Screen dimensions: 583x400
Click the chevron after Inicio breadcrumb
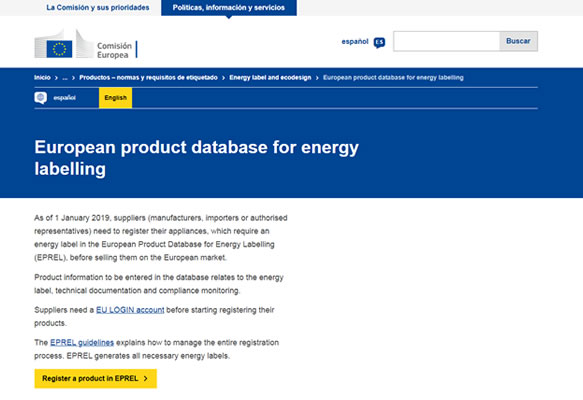[x=56, y=78]
